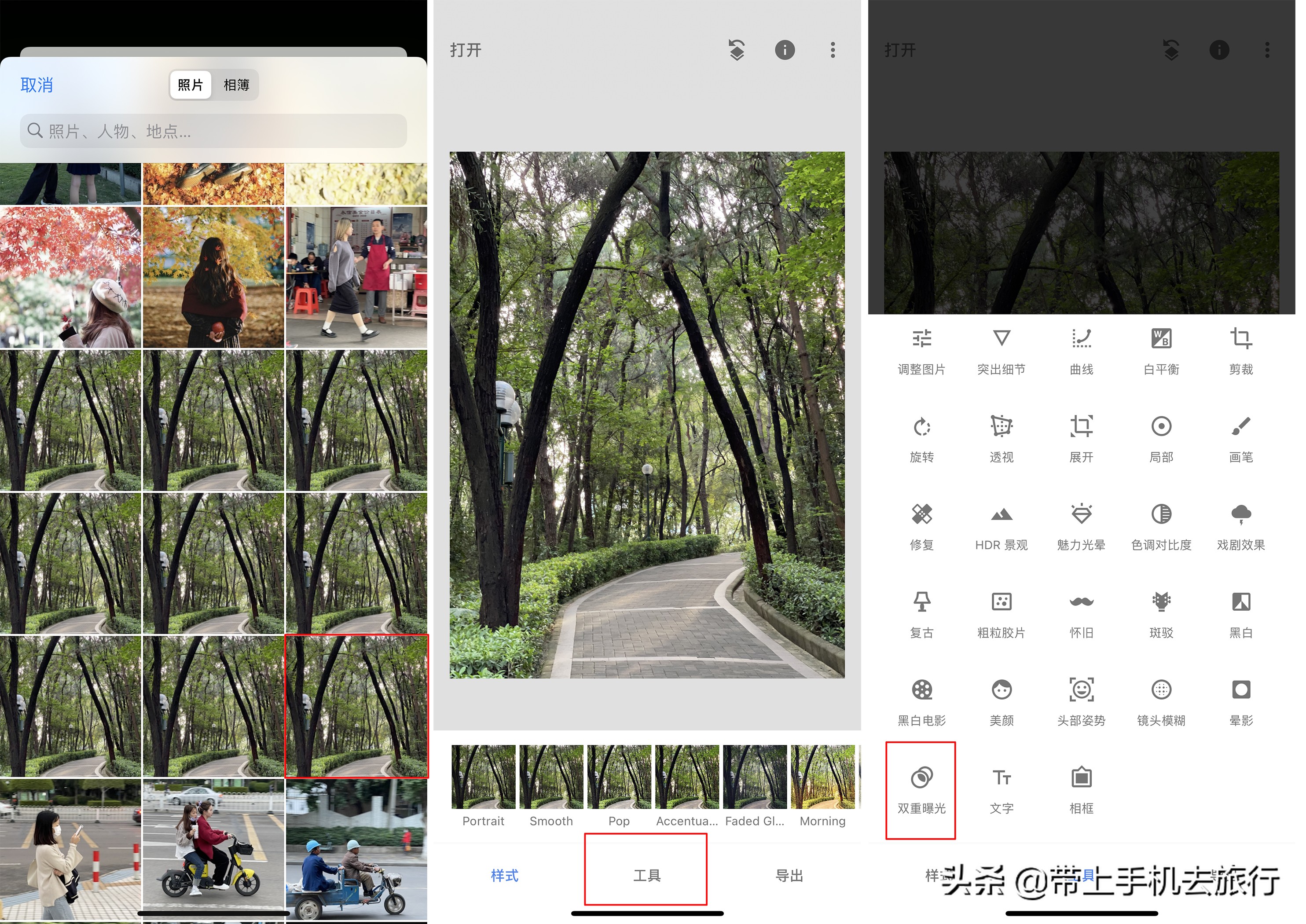Open the 曲线 curves tool

pyautogui.click(x=1081, y=352)
